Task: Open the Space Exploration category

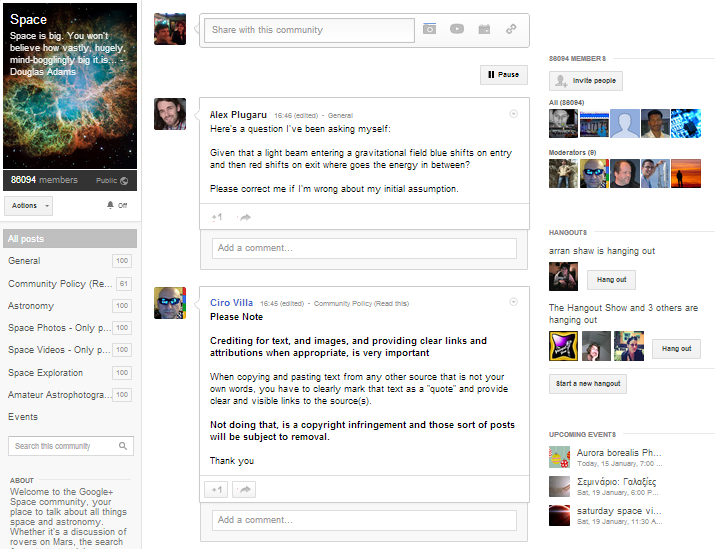Action: coord(70,372)
